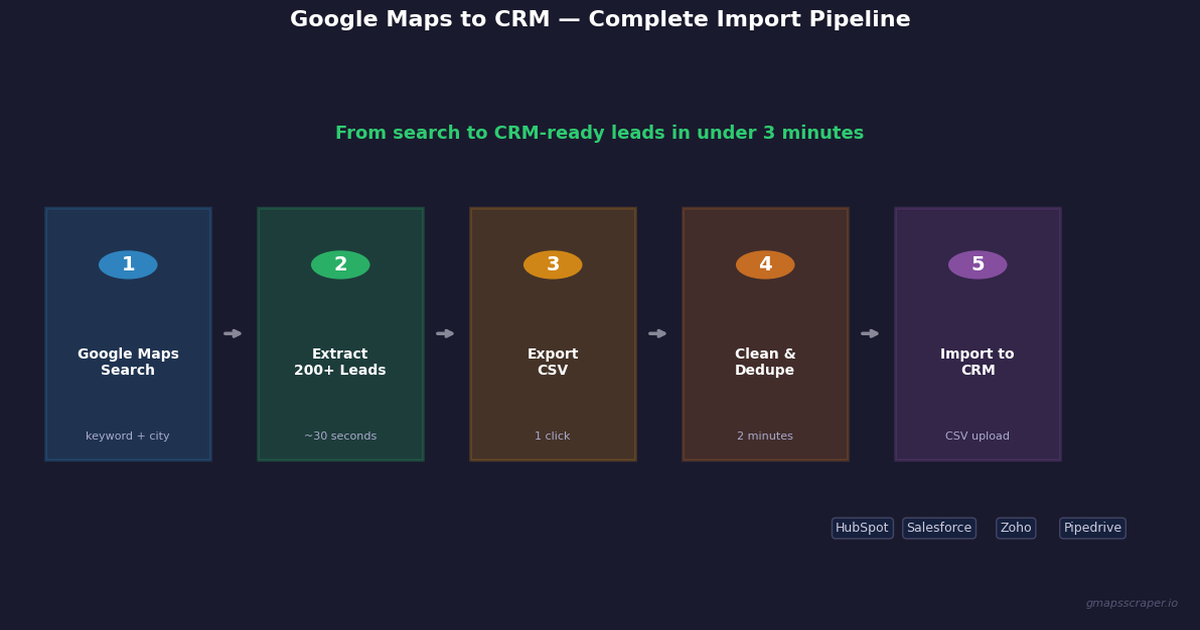This screenshot has width=1200, height=630.
Task: Click the yellow step 3 badge
Action: click(x=553, y=265)
